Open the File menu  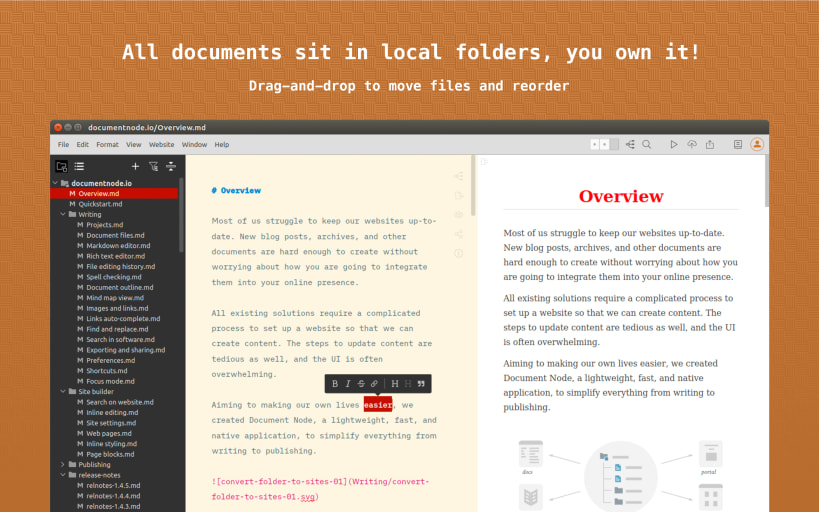tap(63, 145)
